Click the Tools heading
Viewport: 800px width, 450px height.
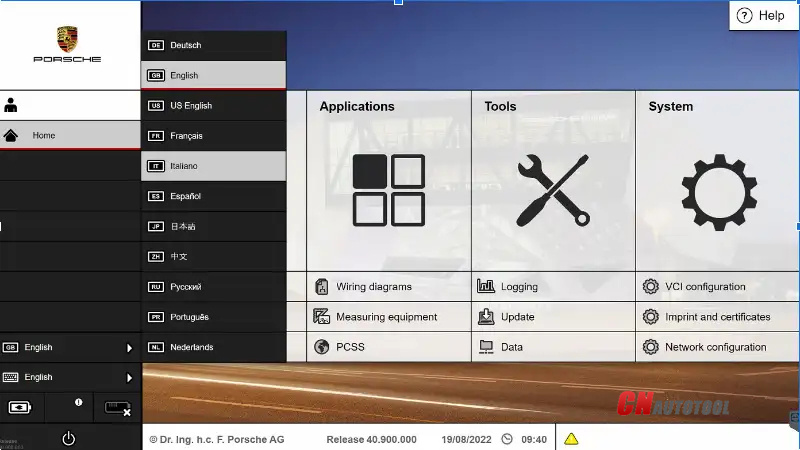click(500, 106)
